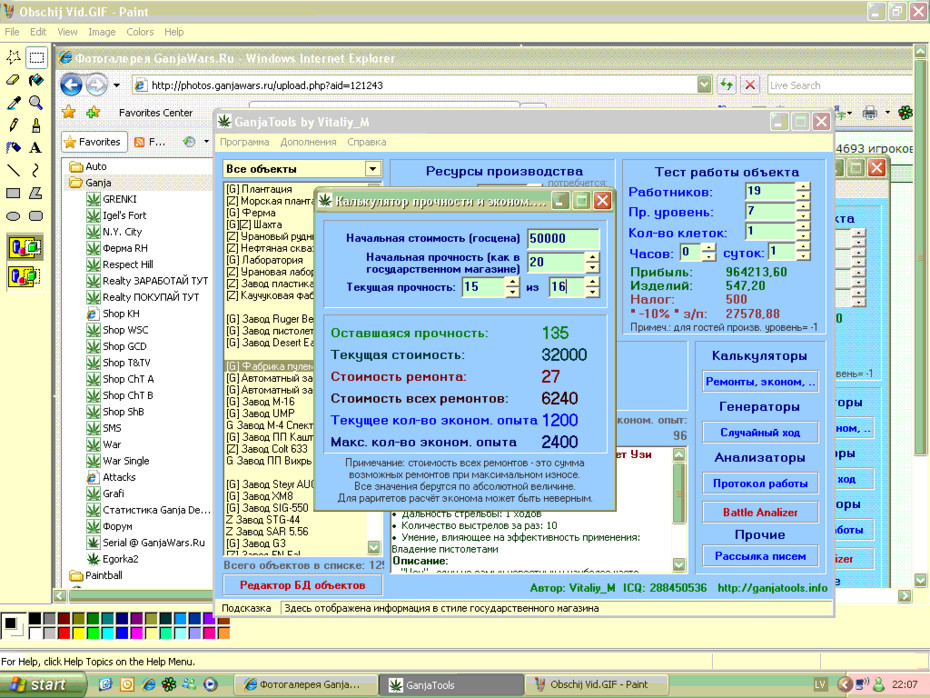Click the Battle Analizer button

(760, 512)
